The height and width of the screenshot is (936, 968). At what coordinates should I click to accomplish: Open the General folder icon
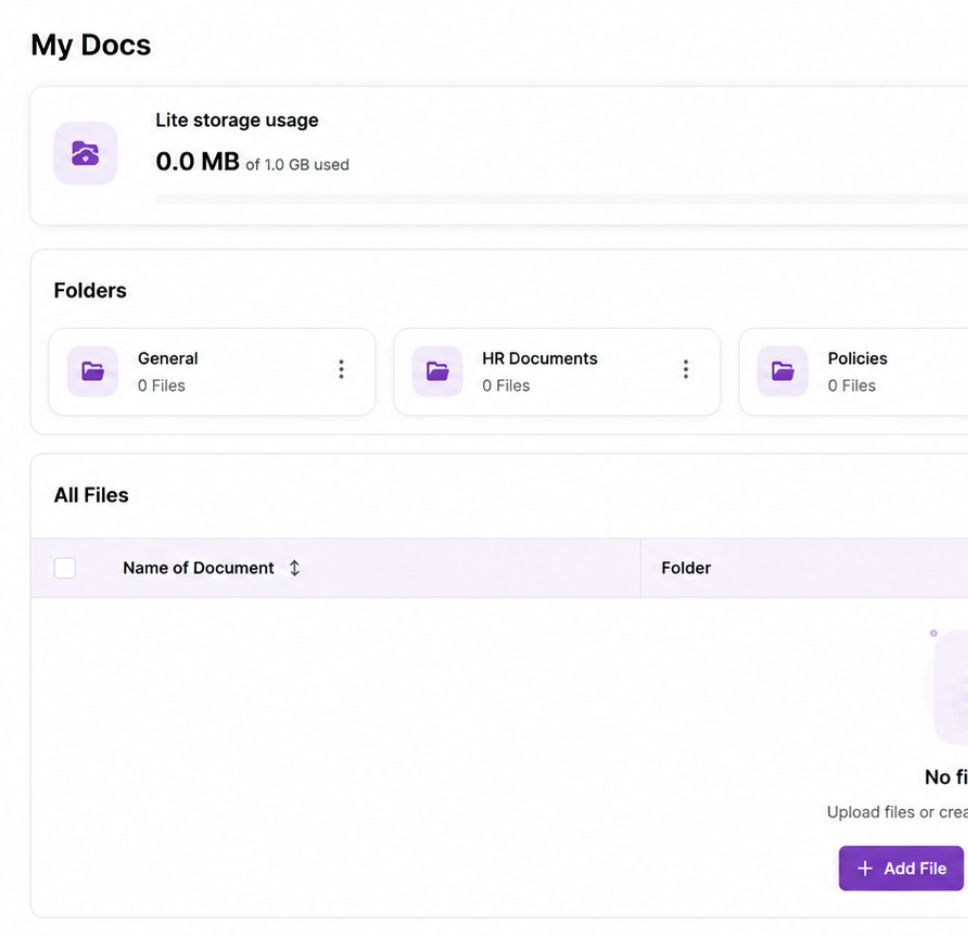pyautogui.click(x=93, y=371)
